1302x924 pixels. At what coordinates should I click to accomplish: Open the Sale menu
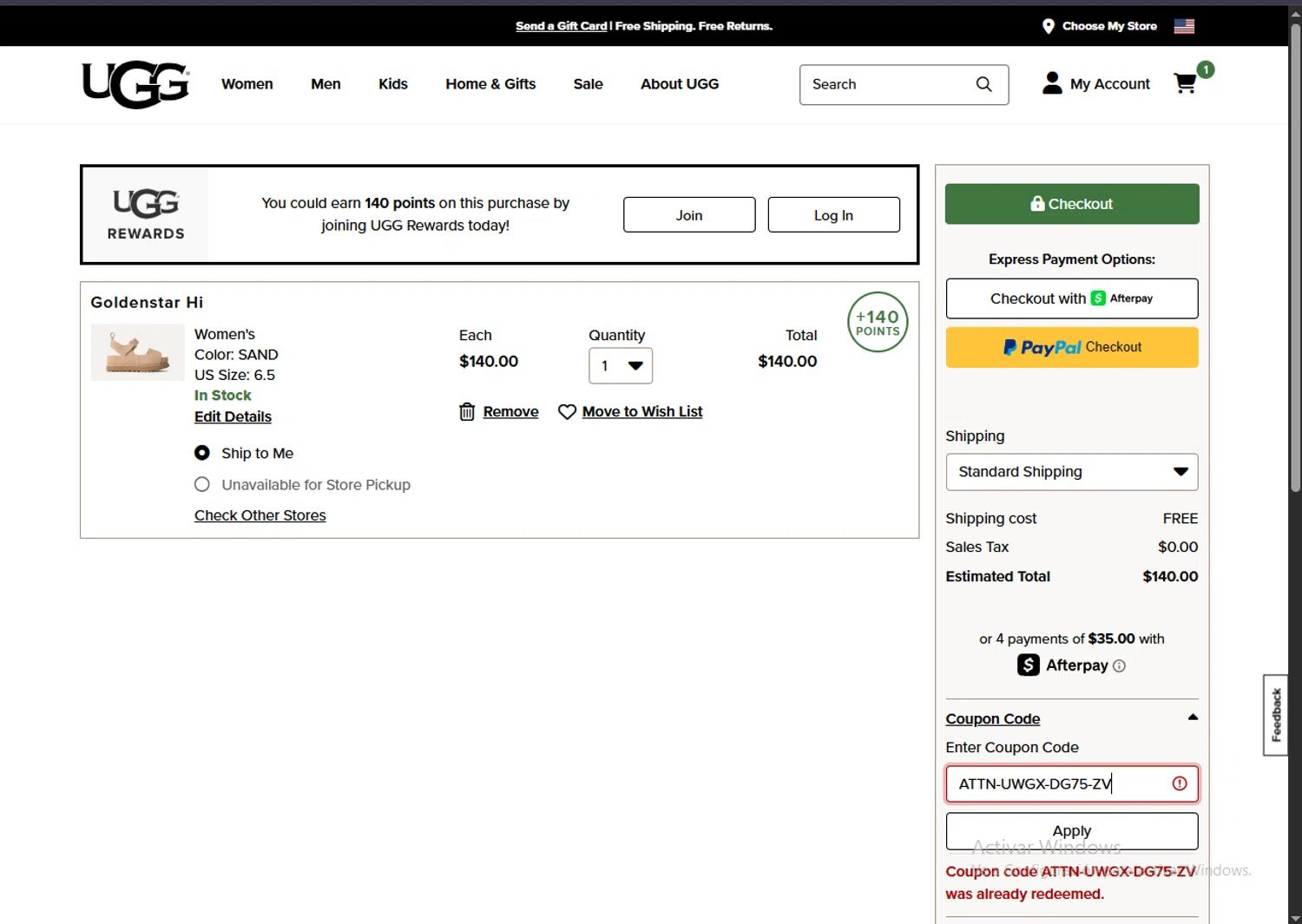588,84
